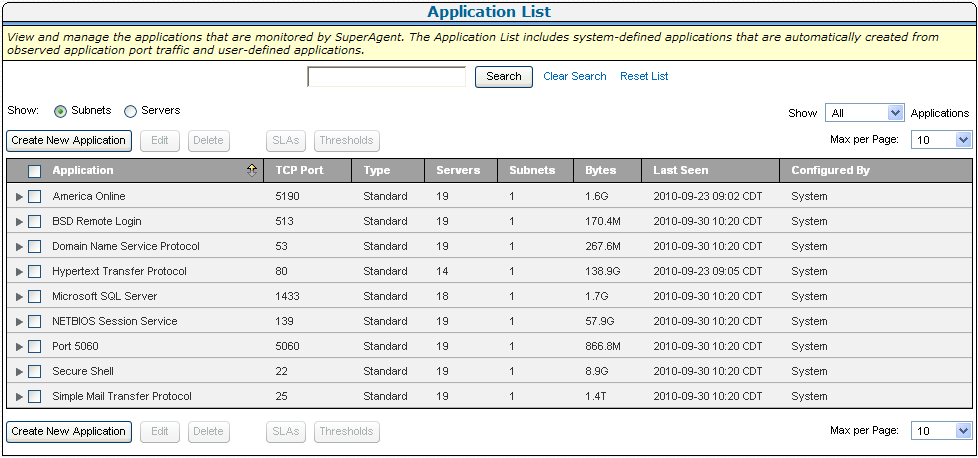Expand the America Online row
978x458 pixels.
(x=19, y=197)
